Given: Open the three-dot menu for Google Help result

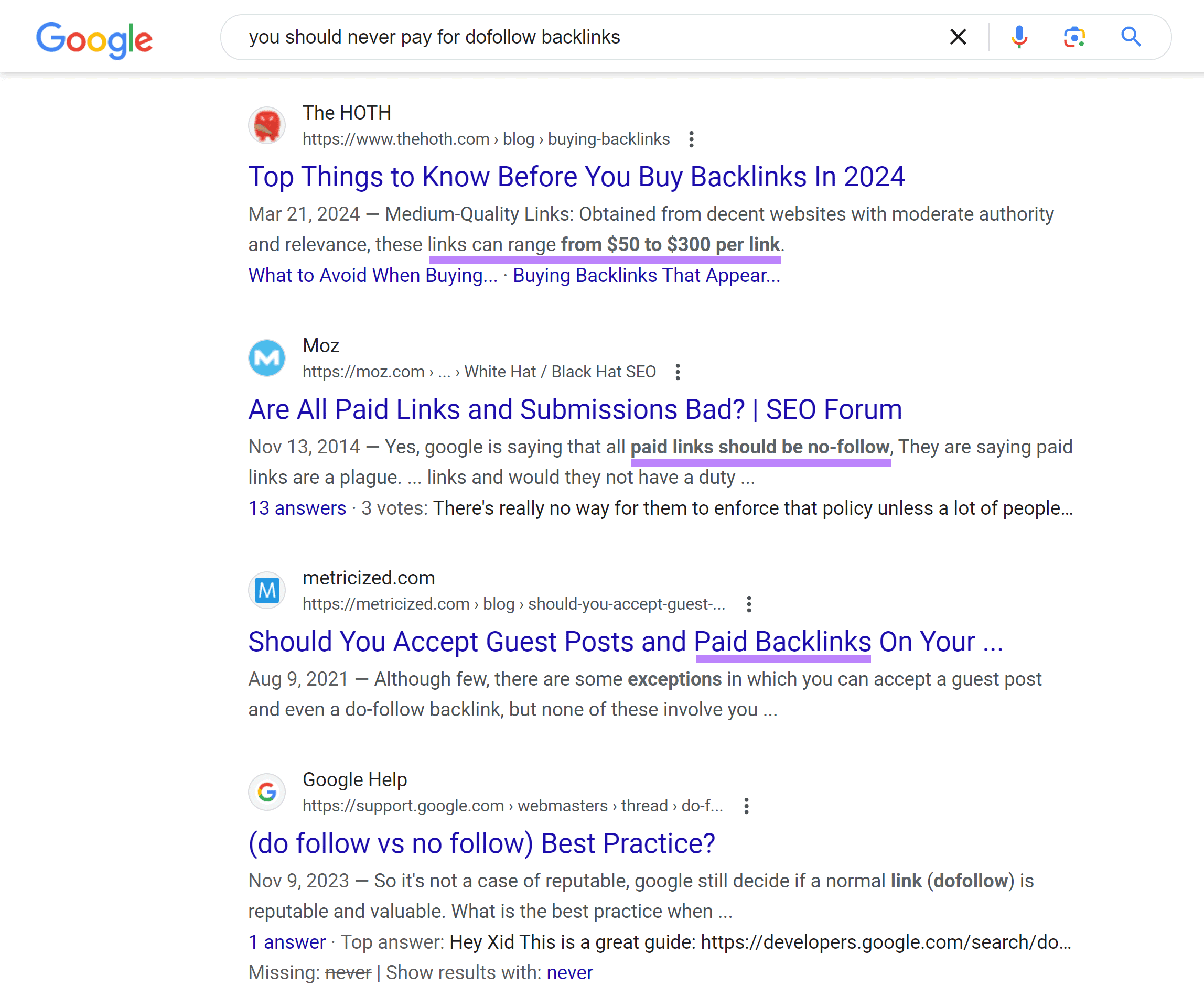Looking at the screenshot, I should click(747, 806).
